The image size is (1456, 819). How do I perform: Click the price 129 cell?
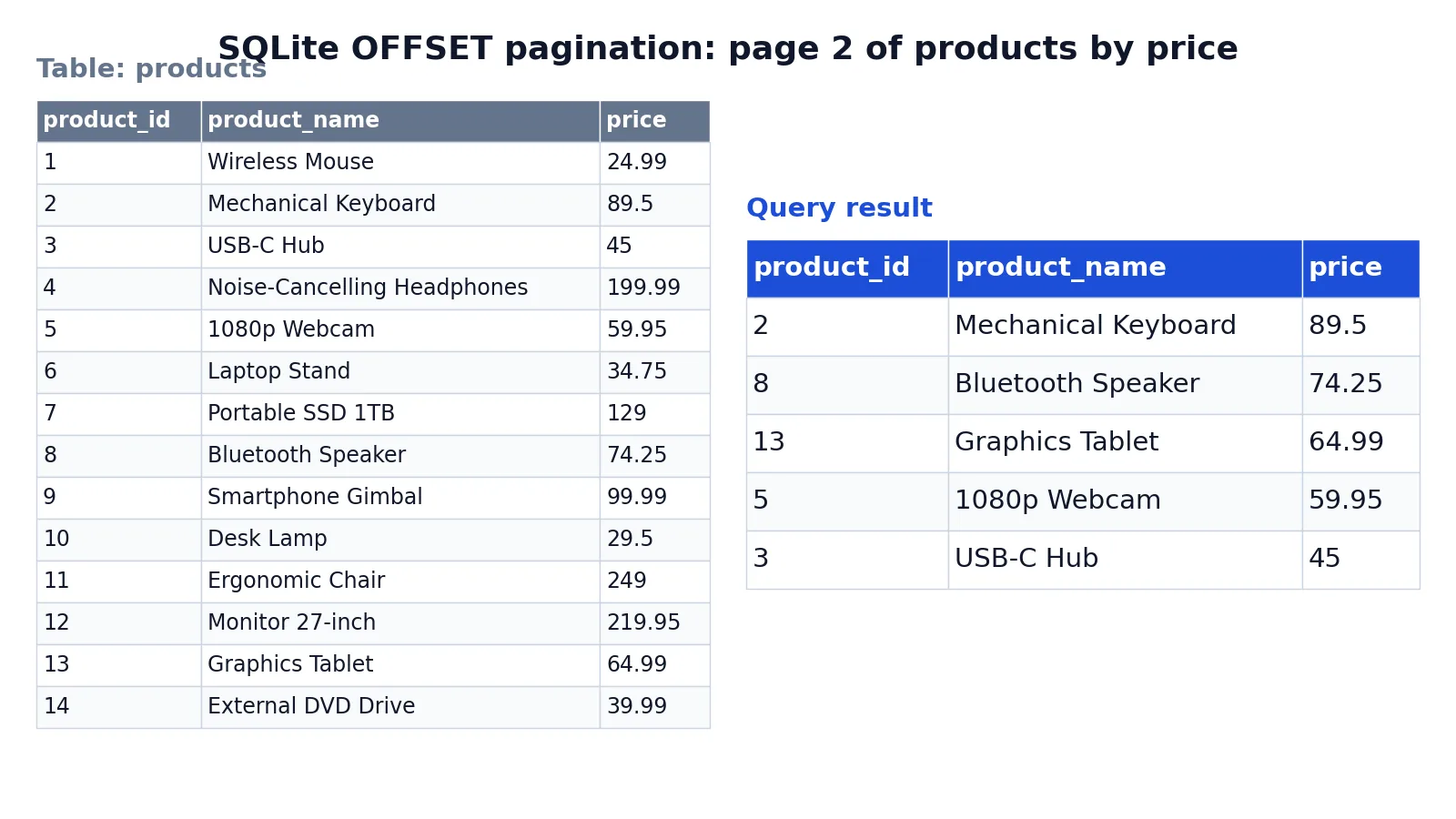click(655, 414)
